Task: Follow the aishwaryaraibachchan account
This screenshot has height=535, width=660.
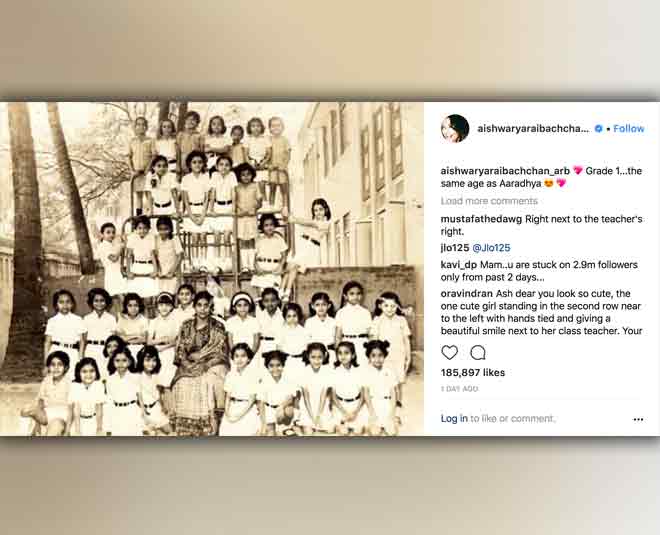Action: click(x=629, y=129)
